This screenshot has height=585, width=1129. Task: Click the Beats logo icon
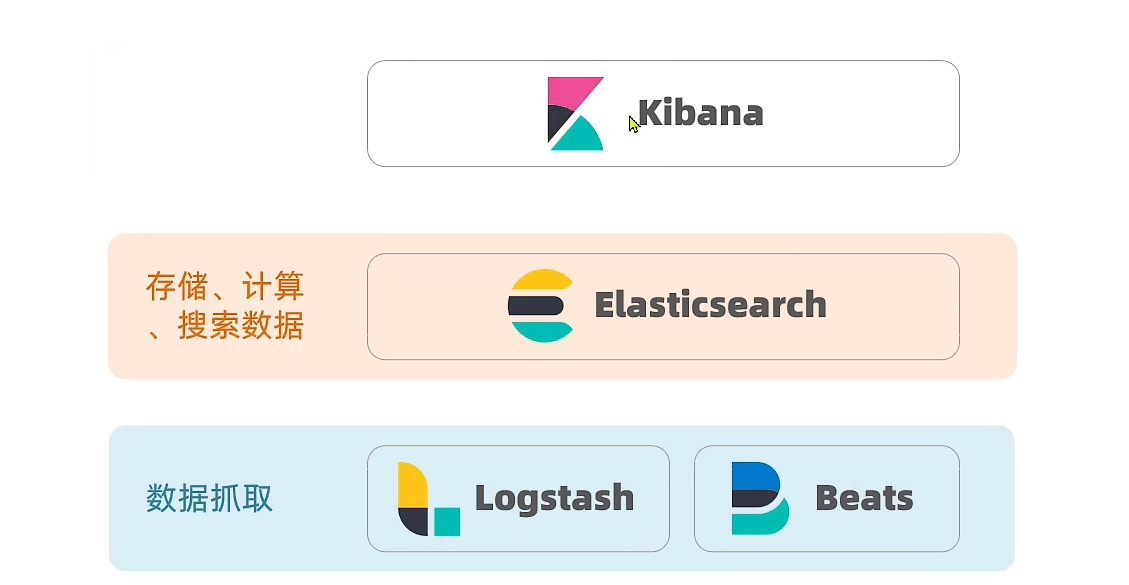coord(760,498)
